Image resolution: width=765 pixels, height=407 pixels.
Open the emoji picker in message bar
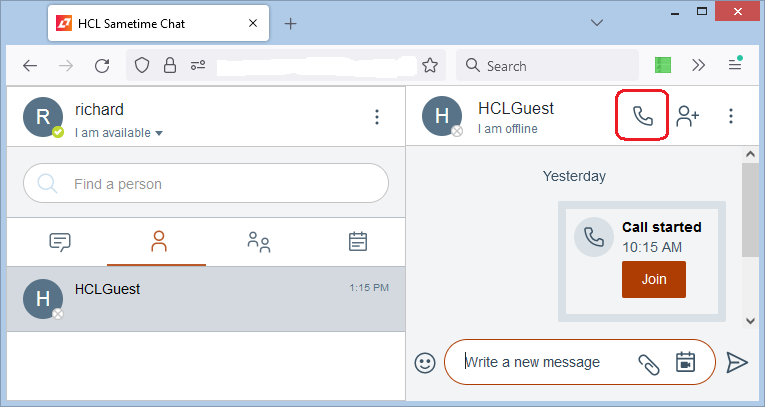[x=425, y=363]
